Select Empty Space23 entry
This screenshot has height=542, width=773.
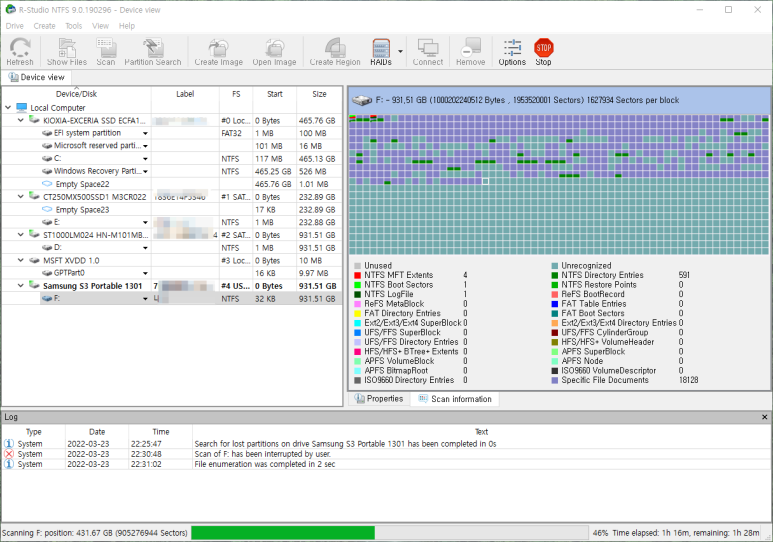(x=172, y=210)
